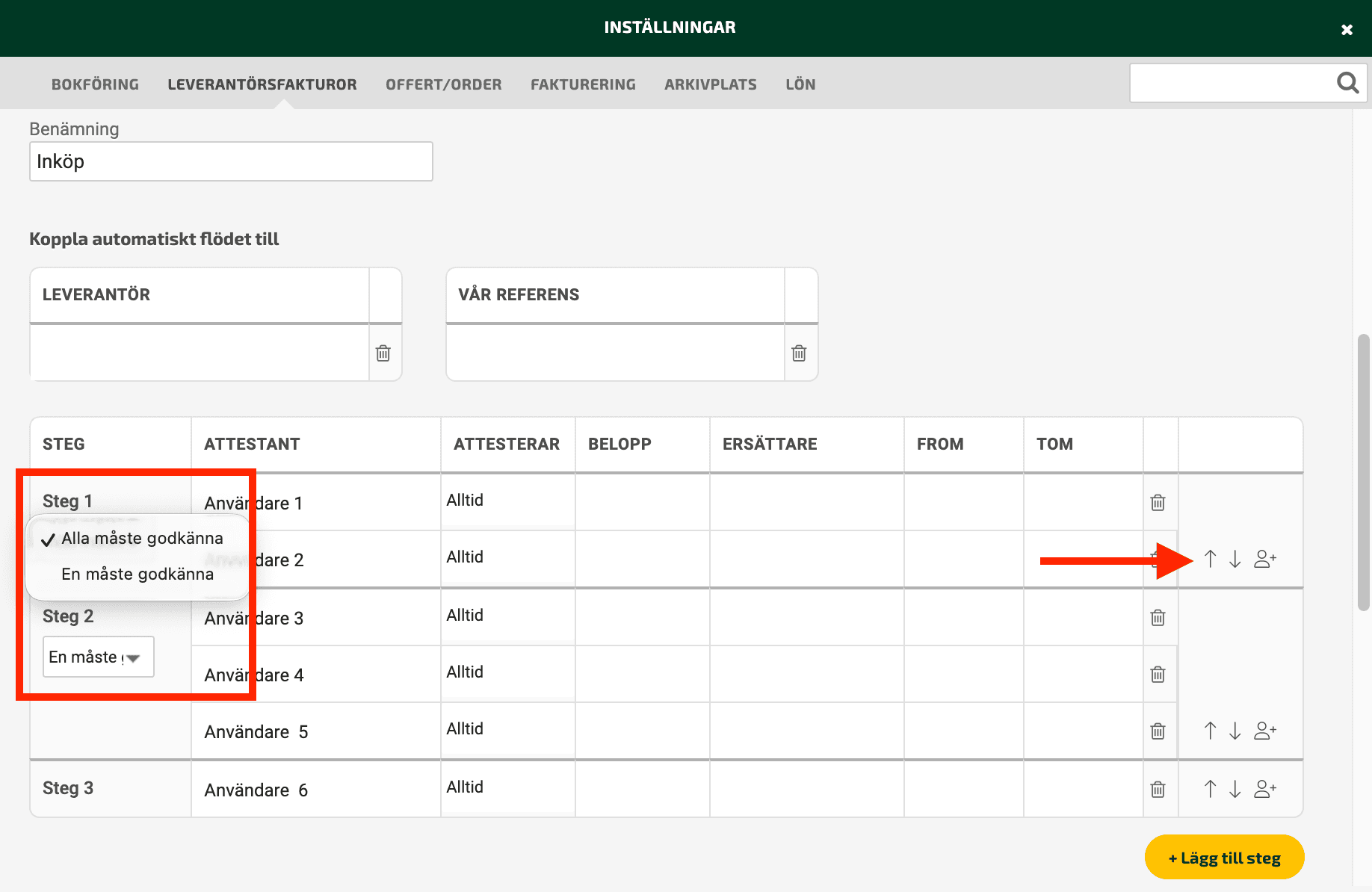Delete the Användare 1 row with its trash icon
The image size is (1372, 892).
pos(1158,503)
